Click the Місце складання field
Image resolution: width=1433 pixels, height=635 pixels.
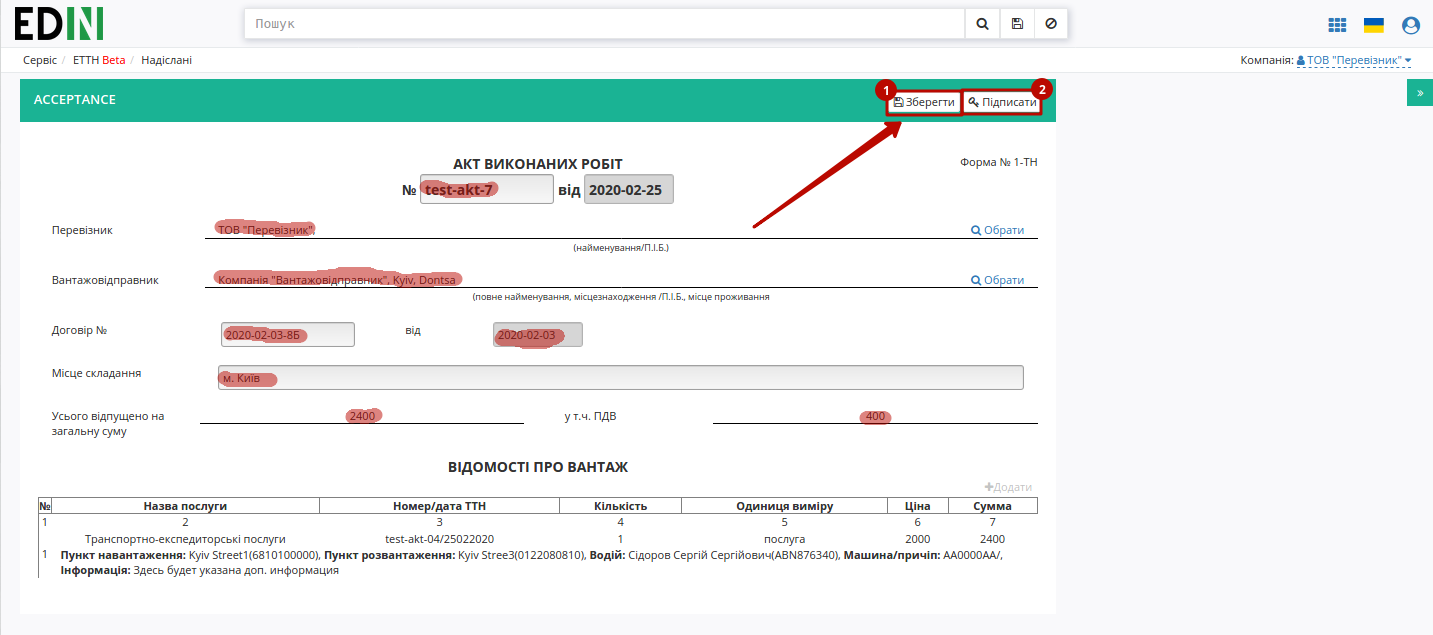tap(621, 377)
